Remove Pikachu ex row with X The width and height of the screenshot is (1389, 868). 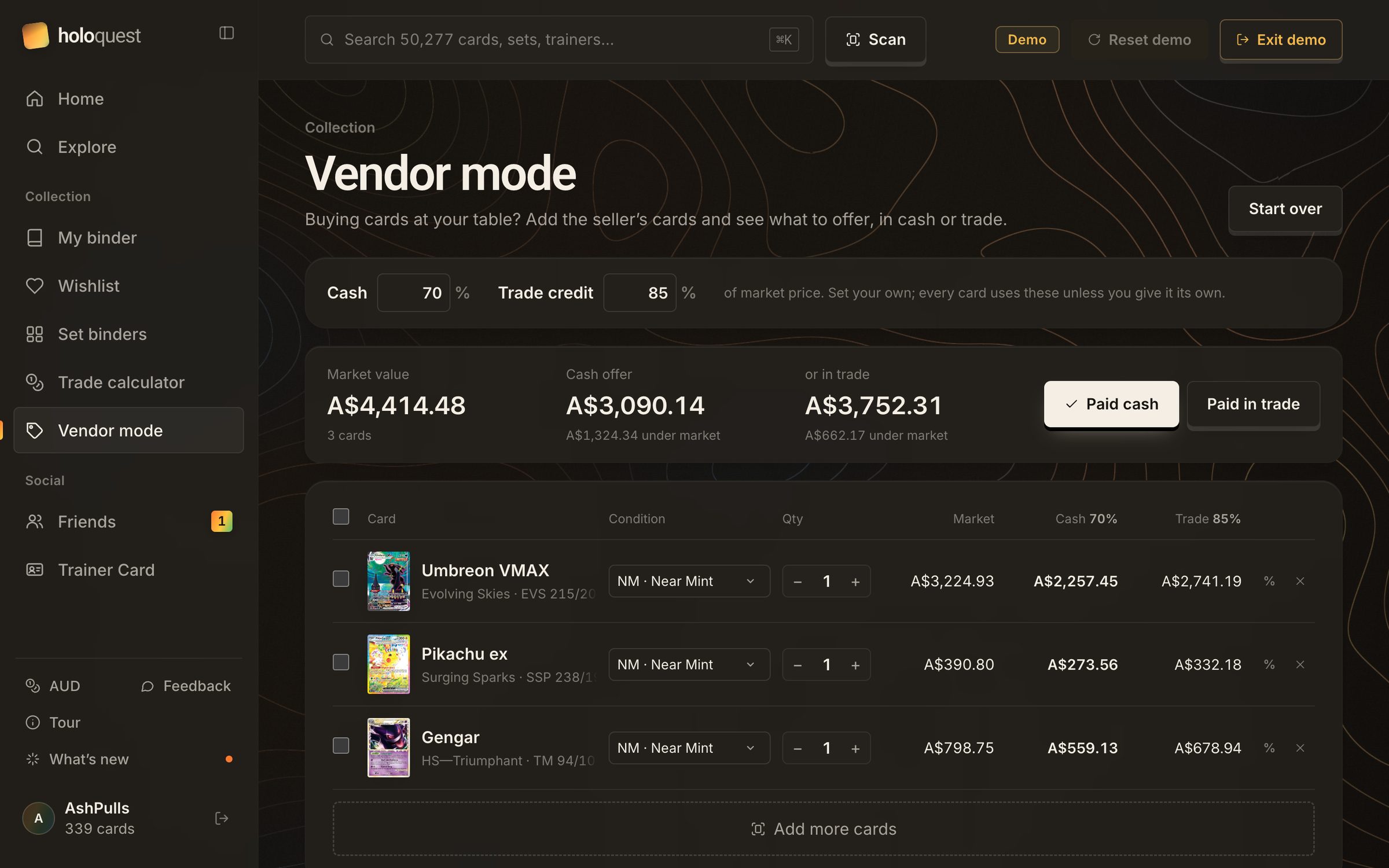pos(1300,664)
